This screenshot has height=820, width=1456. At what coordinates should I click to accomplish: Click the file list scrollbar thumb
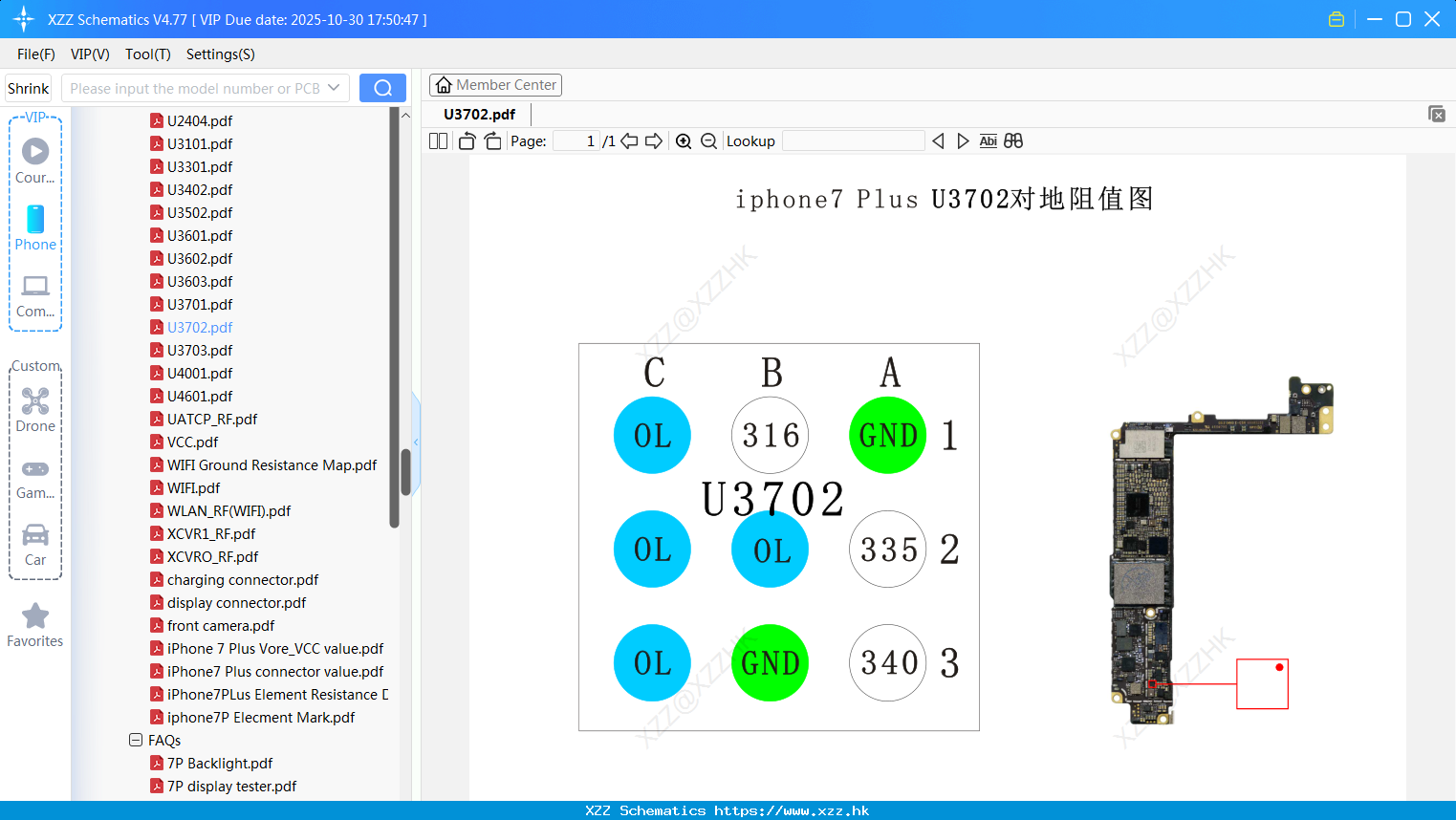405,472
